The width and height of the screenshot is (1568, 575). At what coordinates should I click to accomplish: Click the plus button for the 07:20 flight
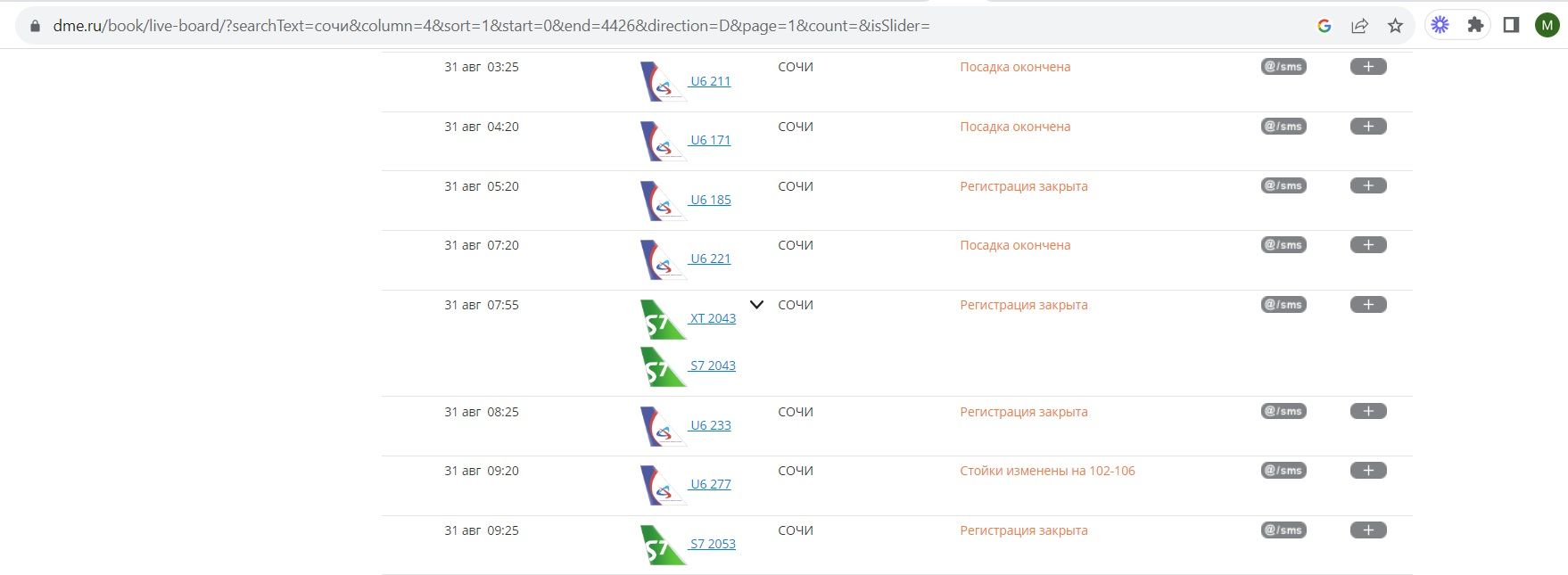point(1367,245)
